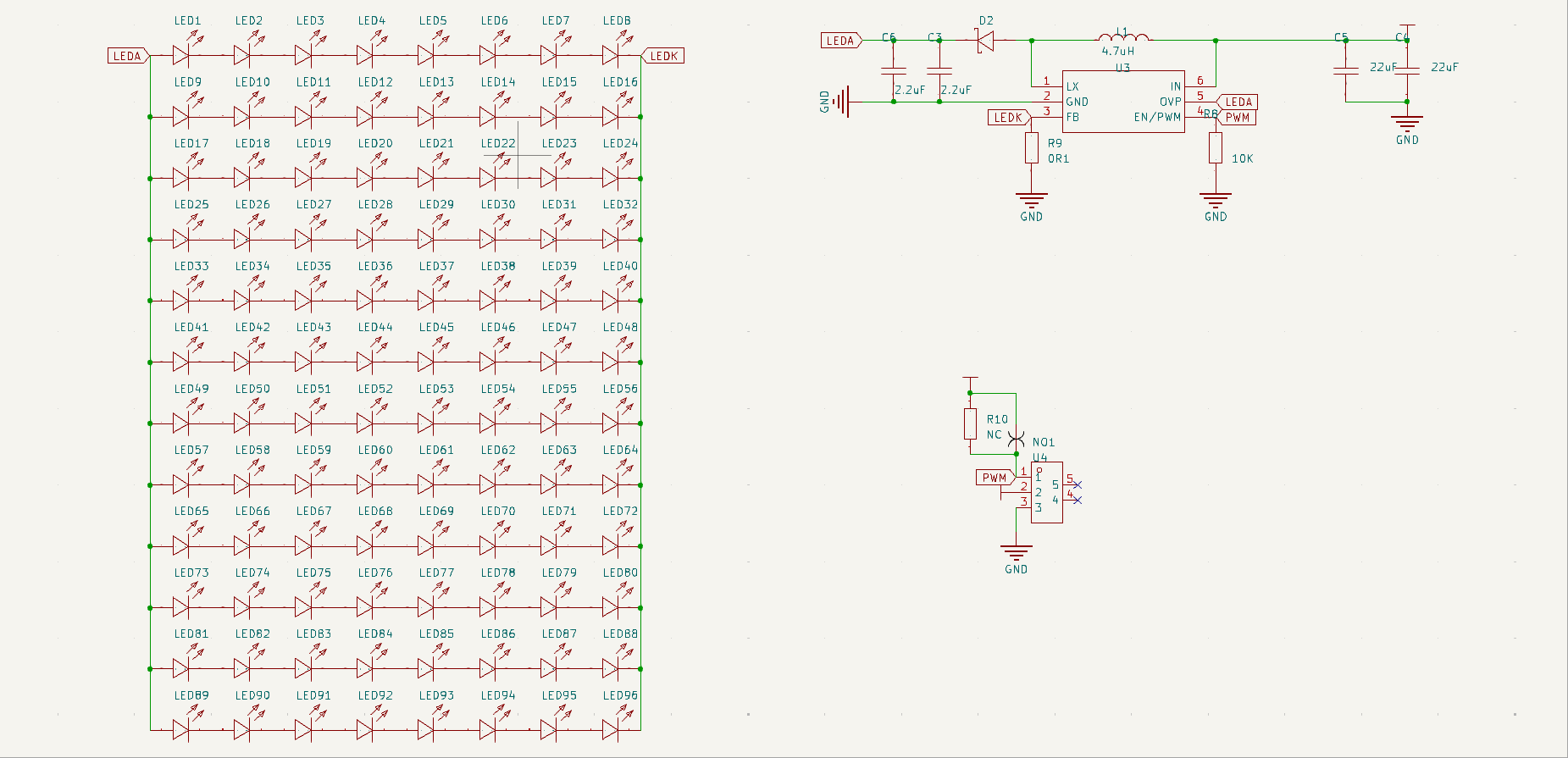Select the LED1 diode symbol
Screen dimensions: 1568x758
[x=181, y=55]
